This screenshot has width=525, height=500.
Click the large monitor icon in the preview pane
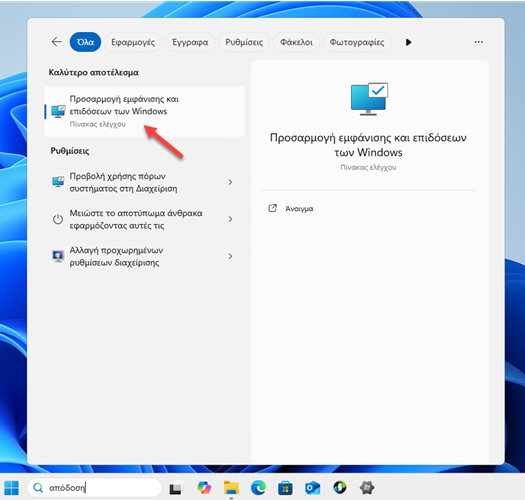click(x=369, y=99)
